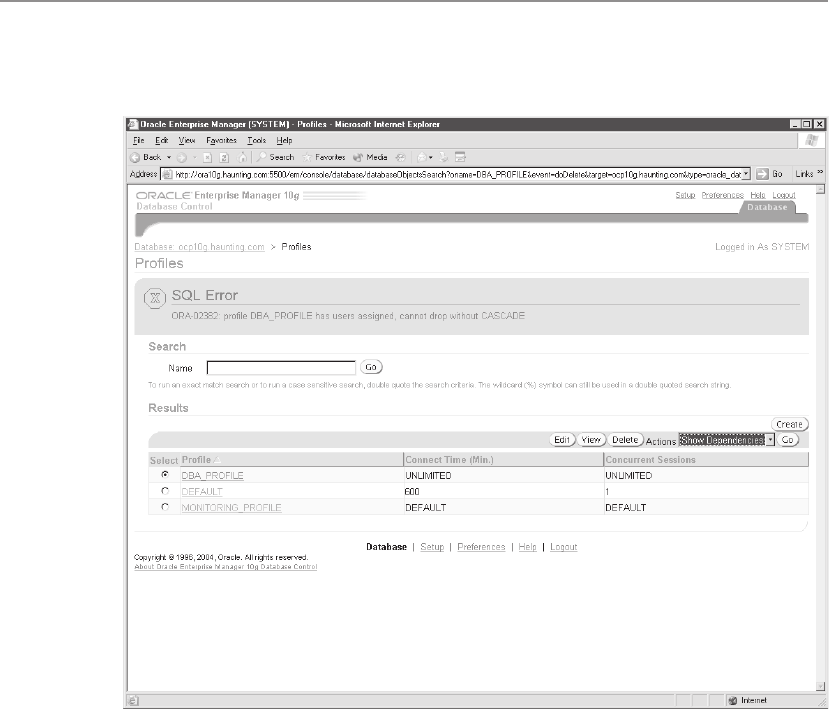The width and height of the screenshot is (829, 709).
Task: Open the Favorites toolbar star button
Action: tap(324, 158)
